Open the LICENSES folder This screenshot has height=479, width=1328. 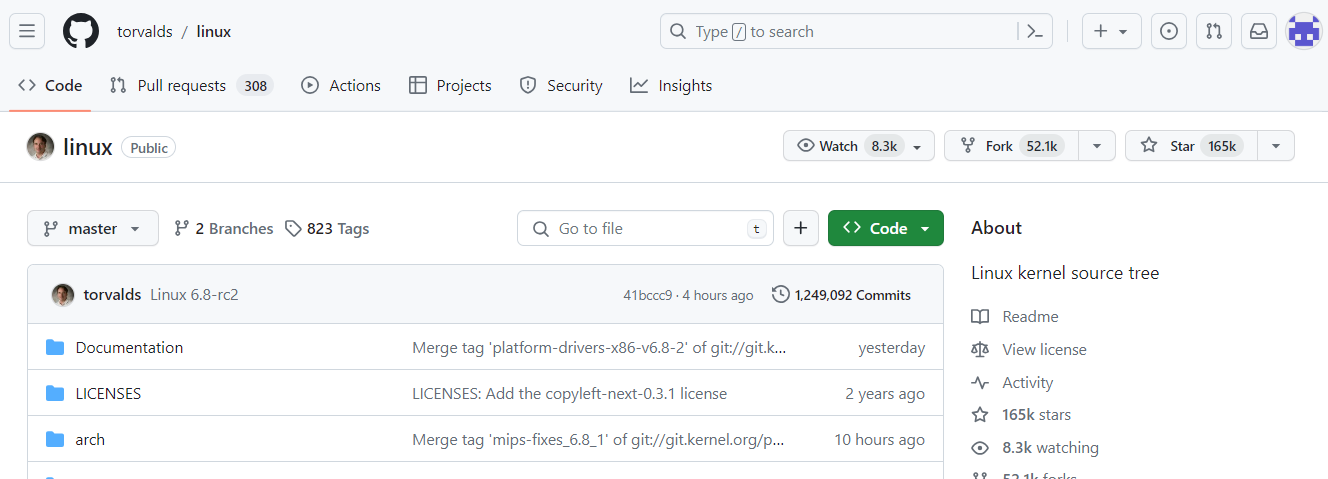[x=108, y=394]
